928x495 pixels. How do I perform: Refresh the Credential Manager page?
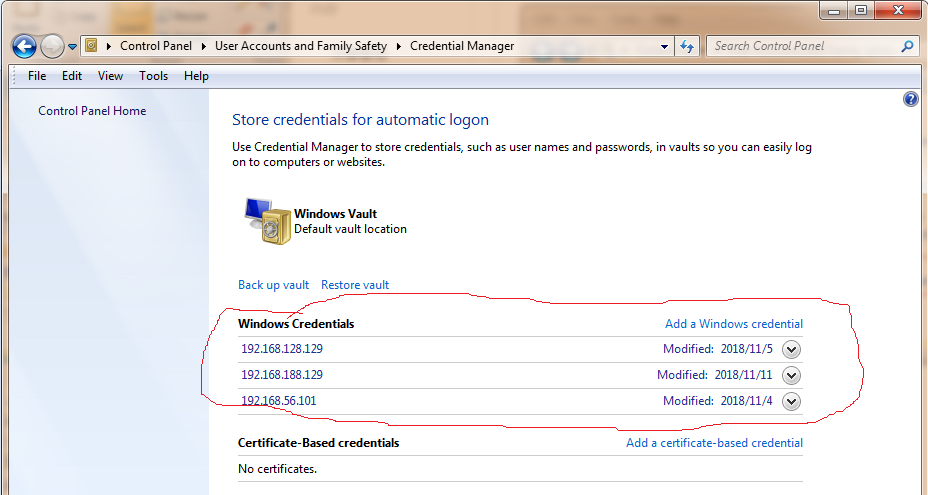pyautogui.click(x=687, y=46)
